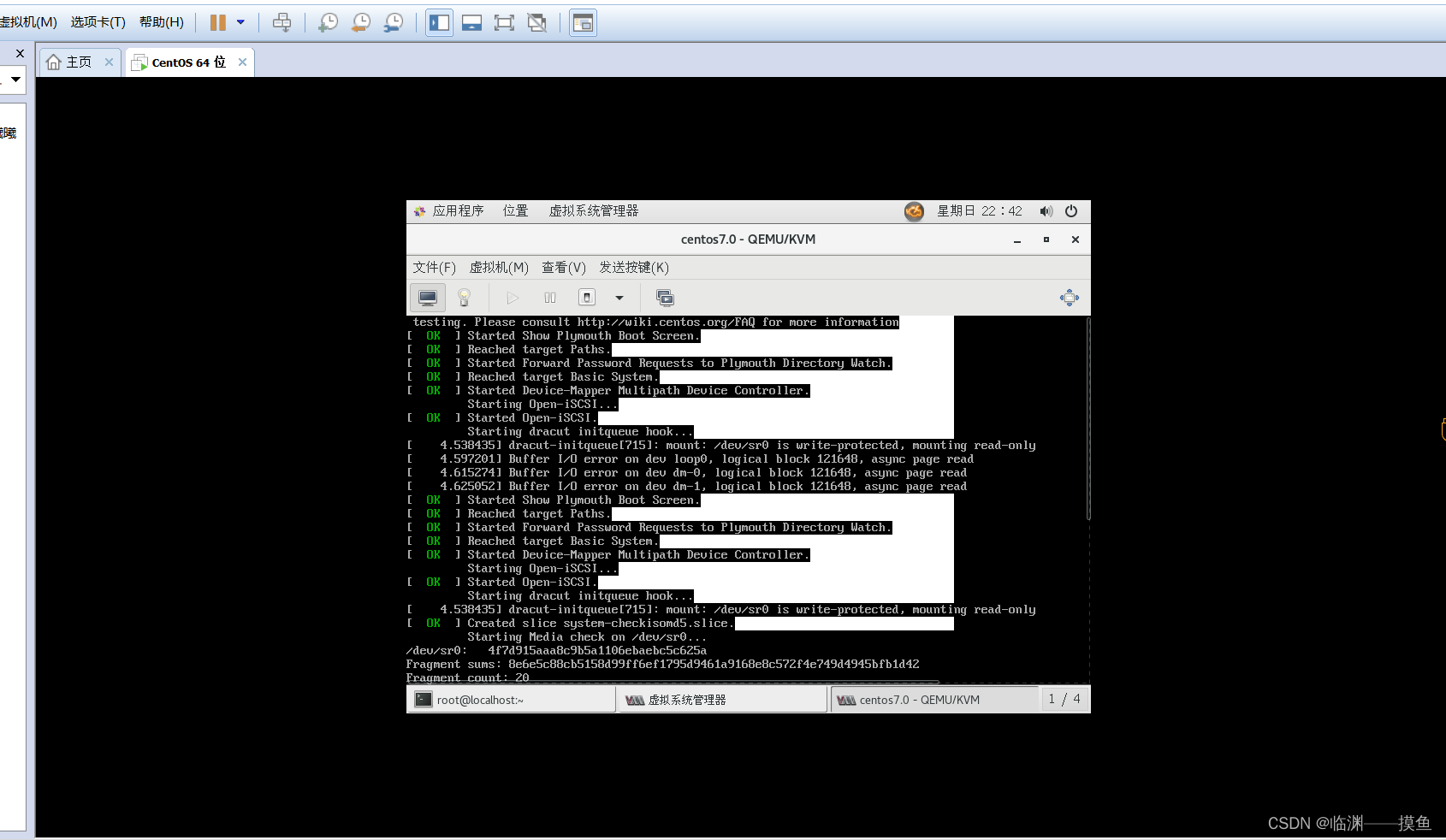Toggle the console view button
The height and width of the screenshot is (840, 1446).
click(x=583, y=22)
